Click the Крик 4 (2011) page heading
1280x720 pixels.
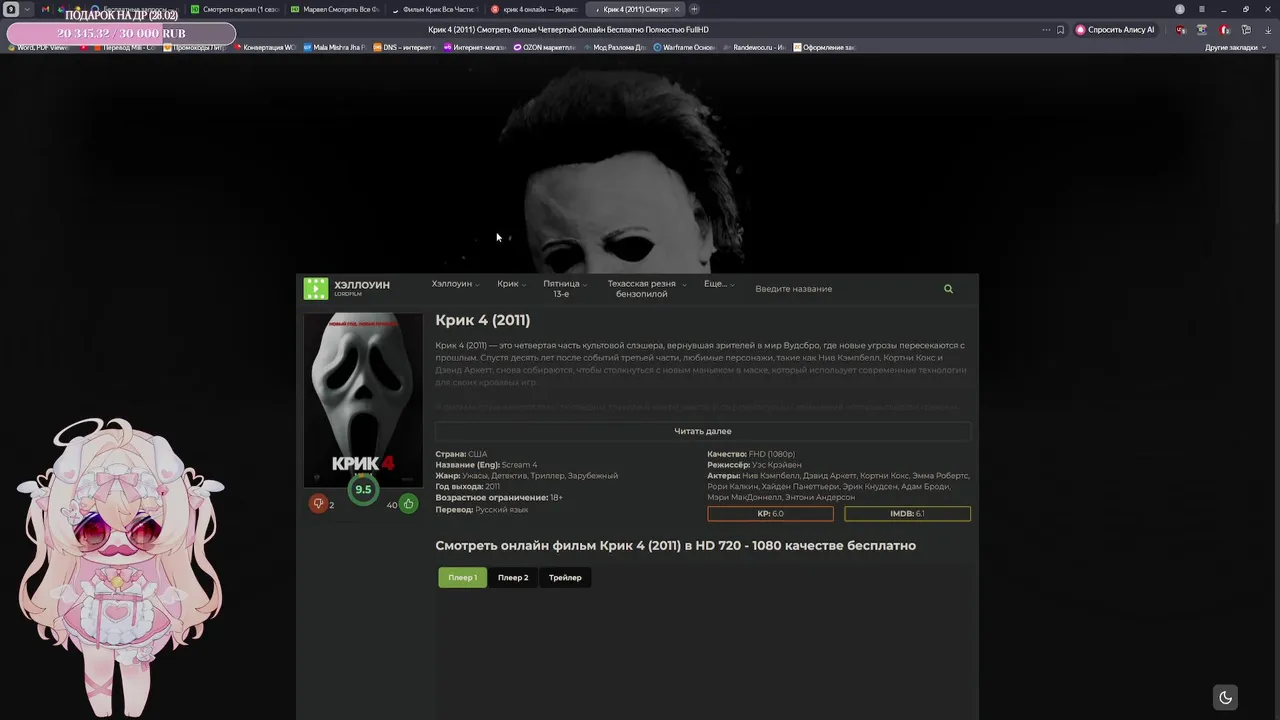(x=483, y=320)
